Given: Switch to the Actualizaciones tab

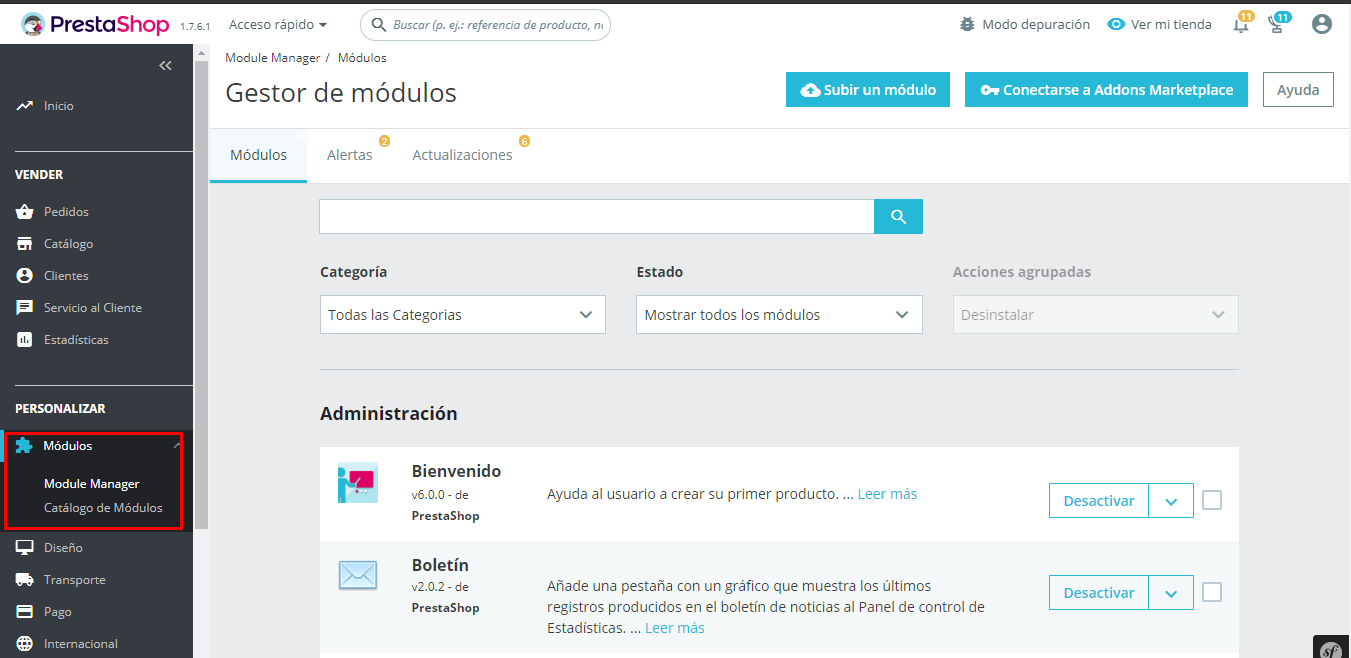Looking at the screenshot, I should pos(463,155).
